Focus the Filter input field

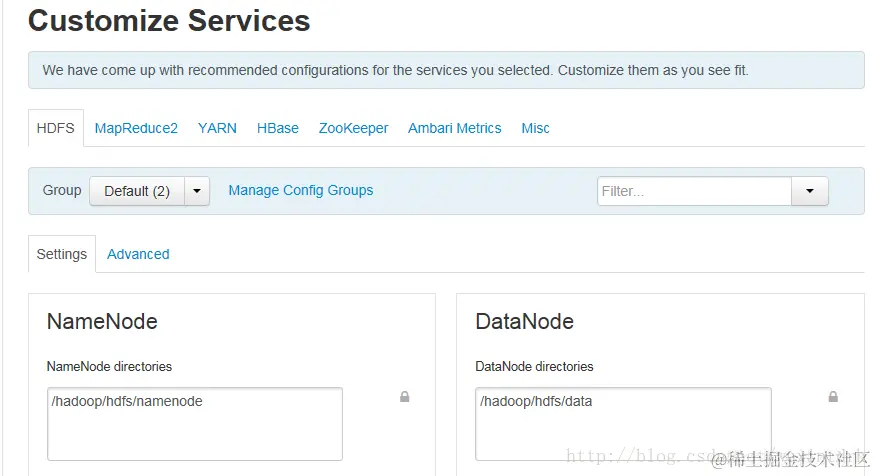[x=695, y=191]
